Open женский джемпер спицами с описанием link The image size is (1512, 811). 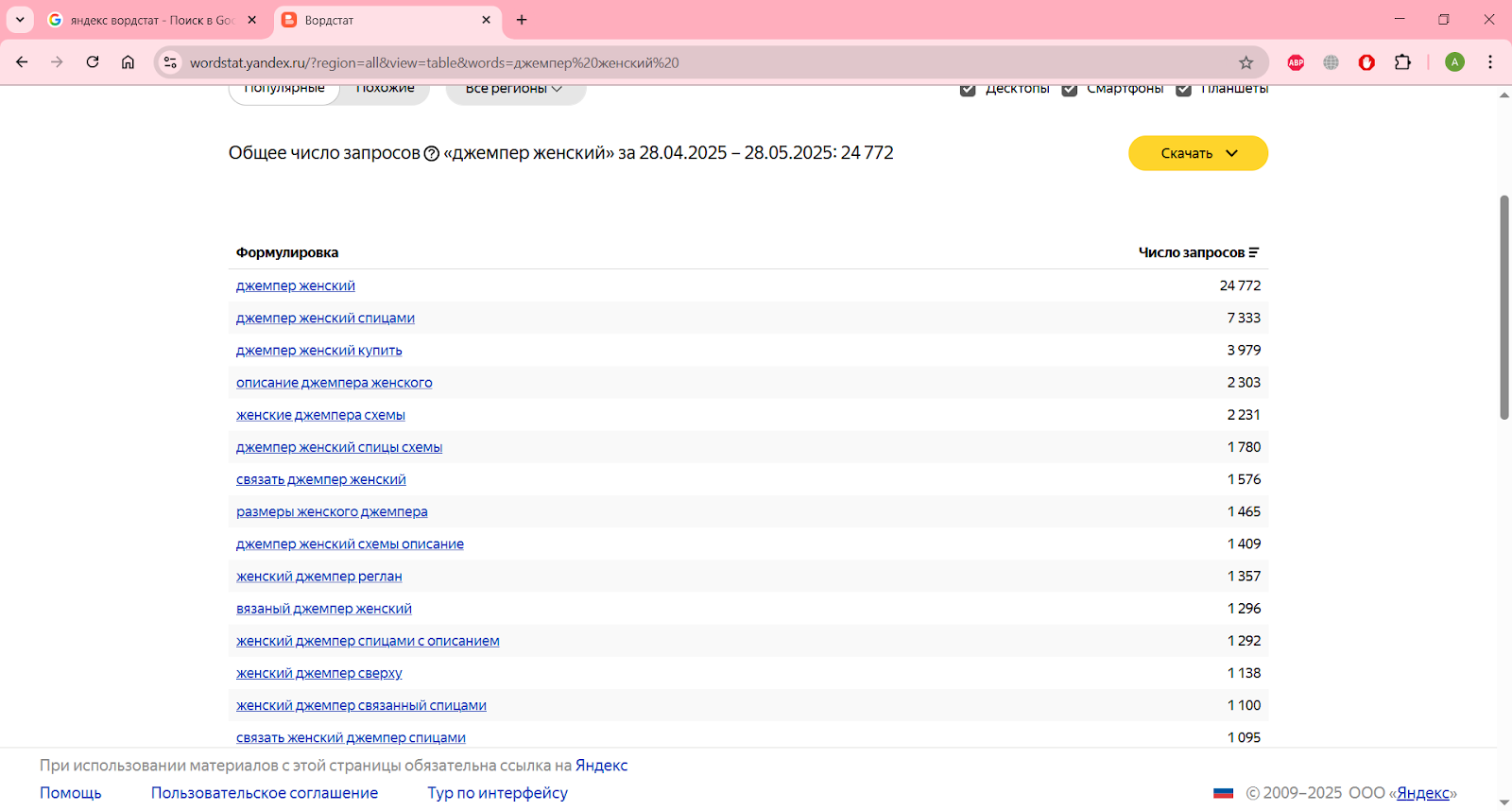click(368, 641)
